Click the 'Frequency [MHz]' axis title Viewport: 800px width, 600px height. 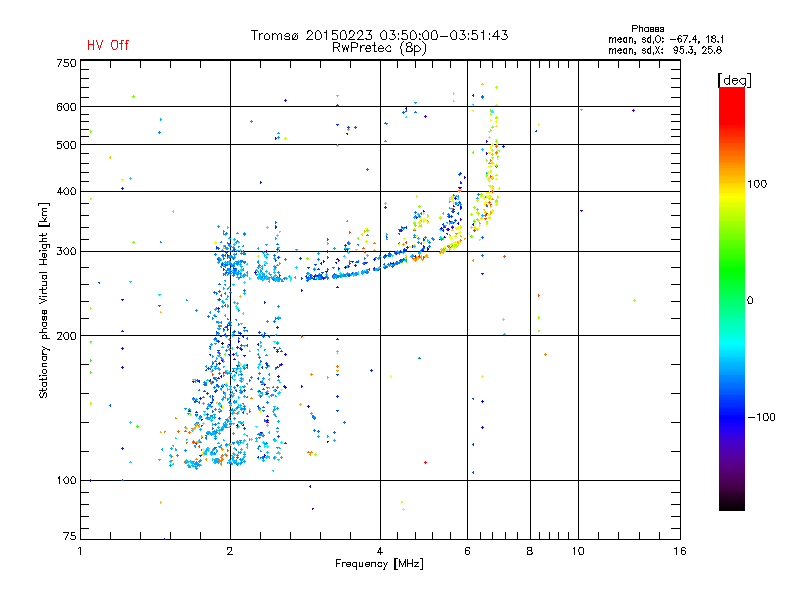coord(379,564)
